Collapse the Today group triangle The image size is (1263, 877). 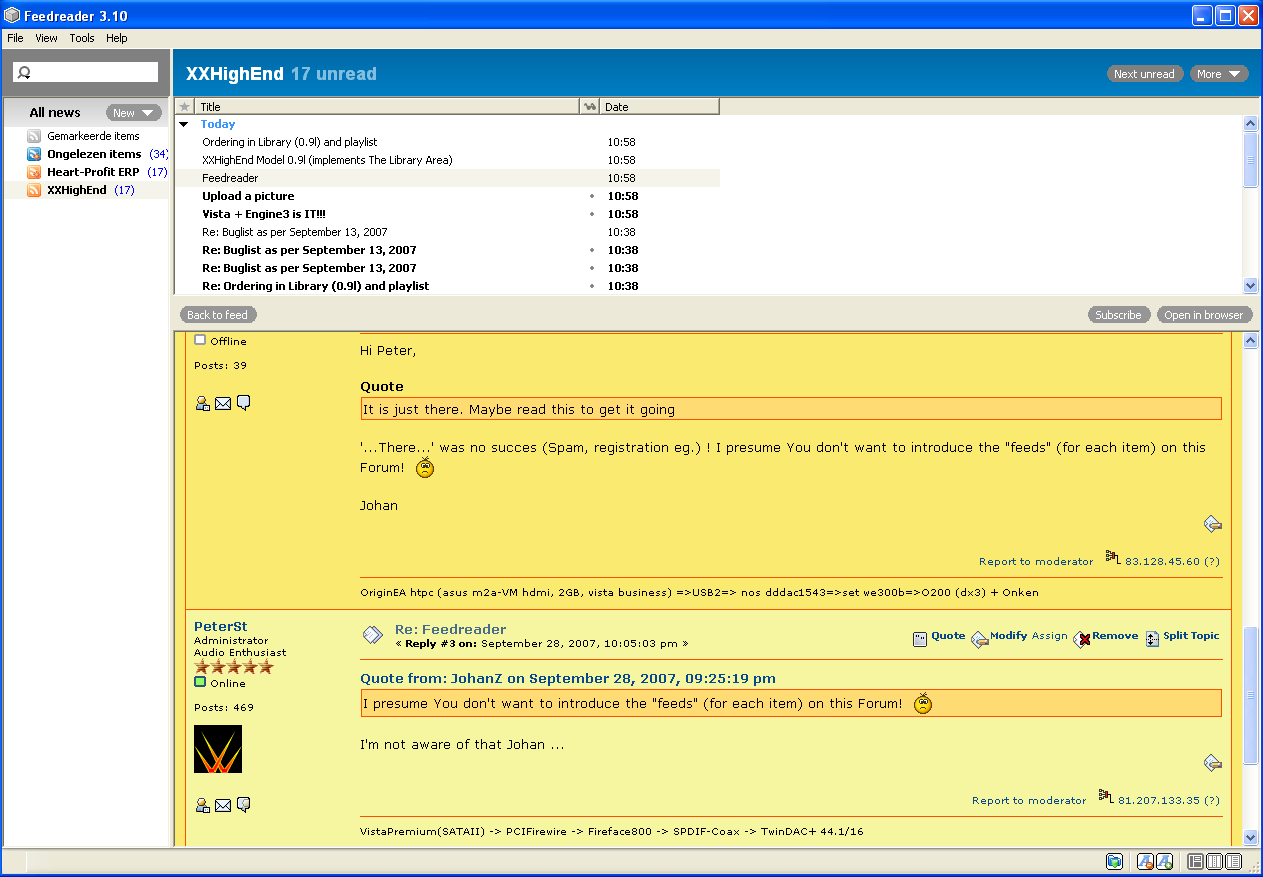tap(184, 125)
